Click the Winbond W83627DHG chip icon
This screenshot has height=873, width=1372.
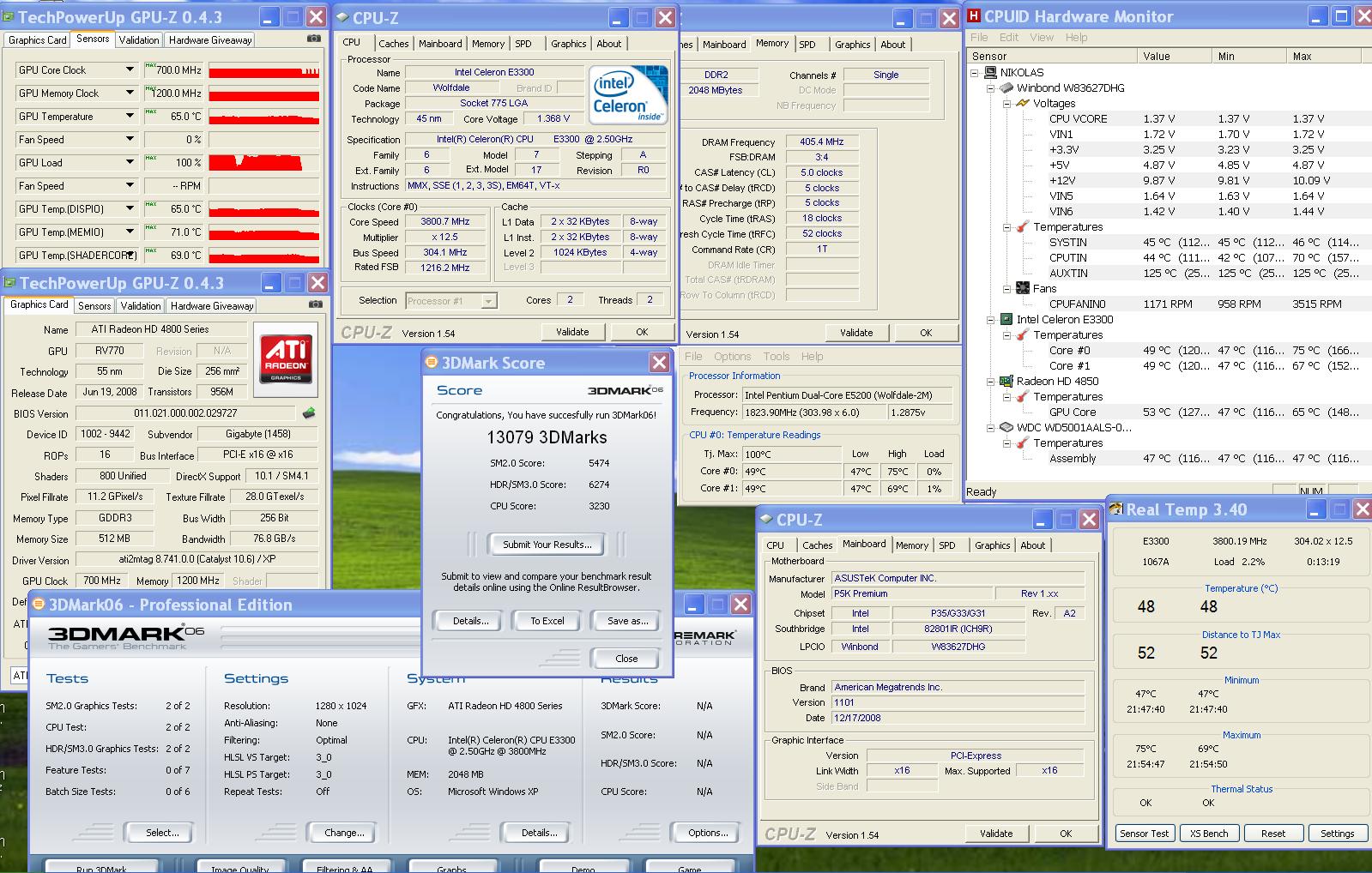(1006, 87)
